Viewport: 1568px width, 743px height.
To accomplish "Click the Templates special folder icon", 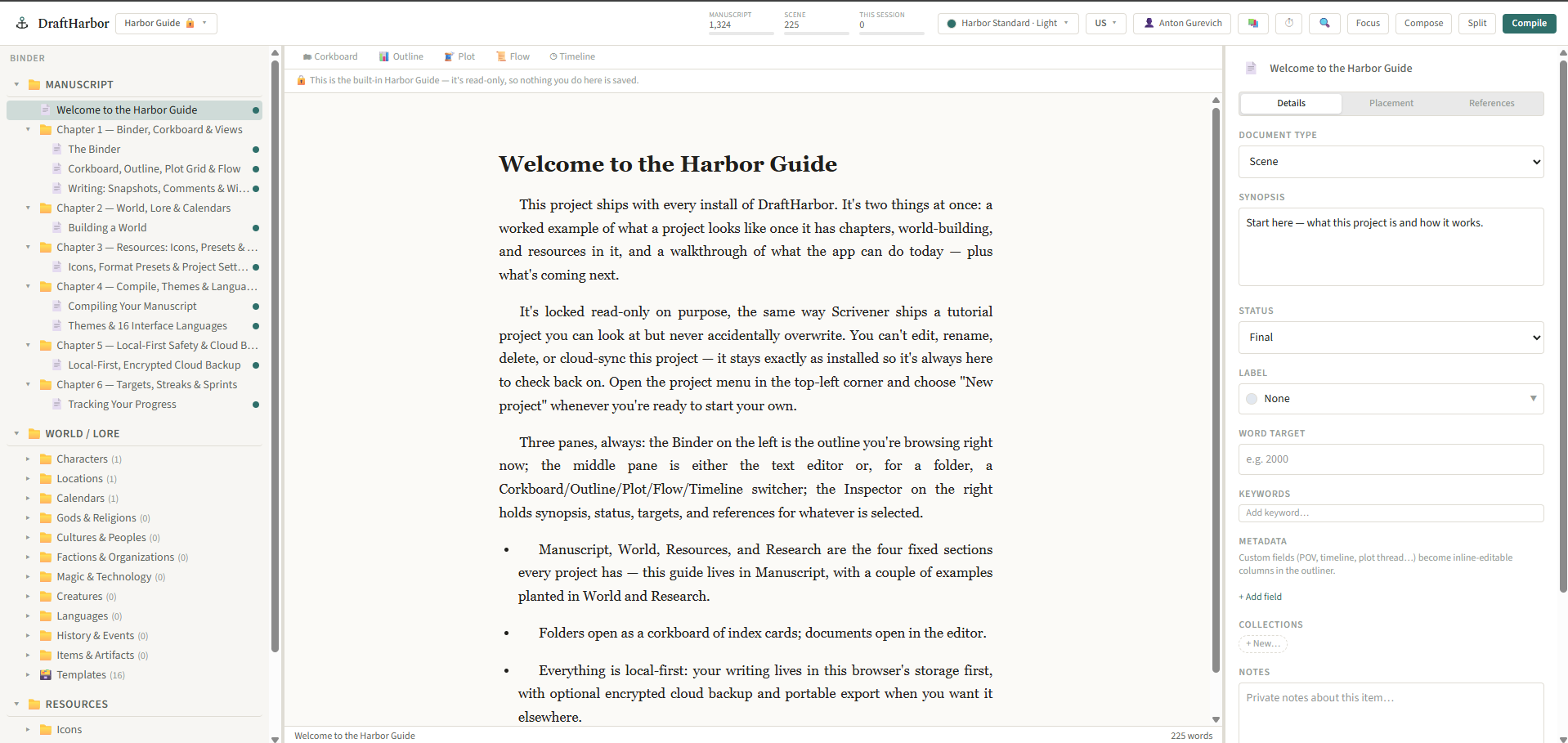I will [x=46, y=674].
